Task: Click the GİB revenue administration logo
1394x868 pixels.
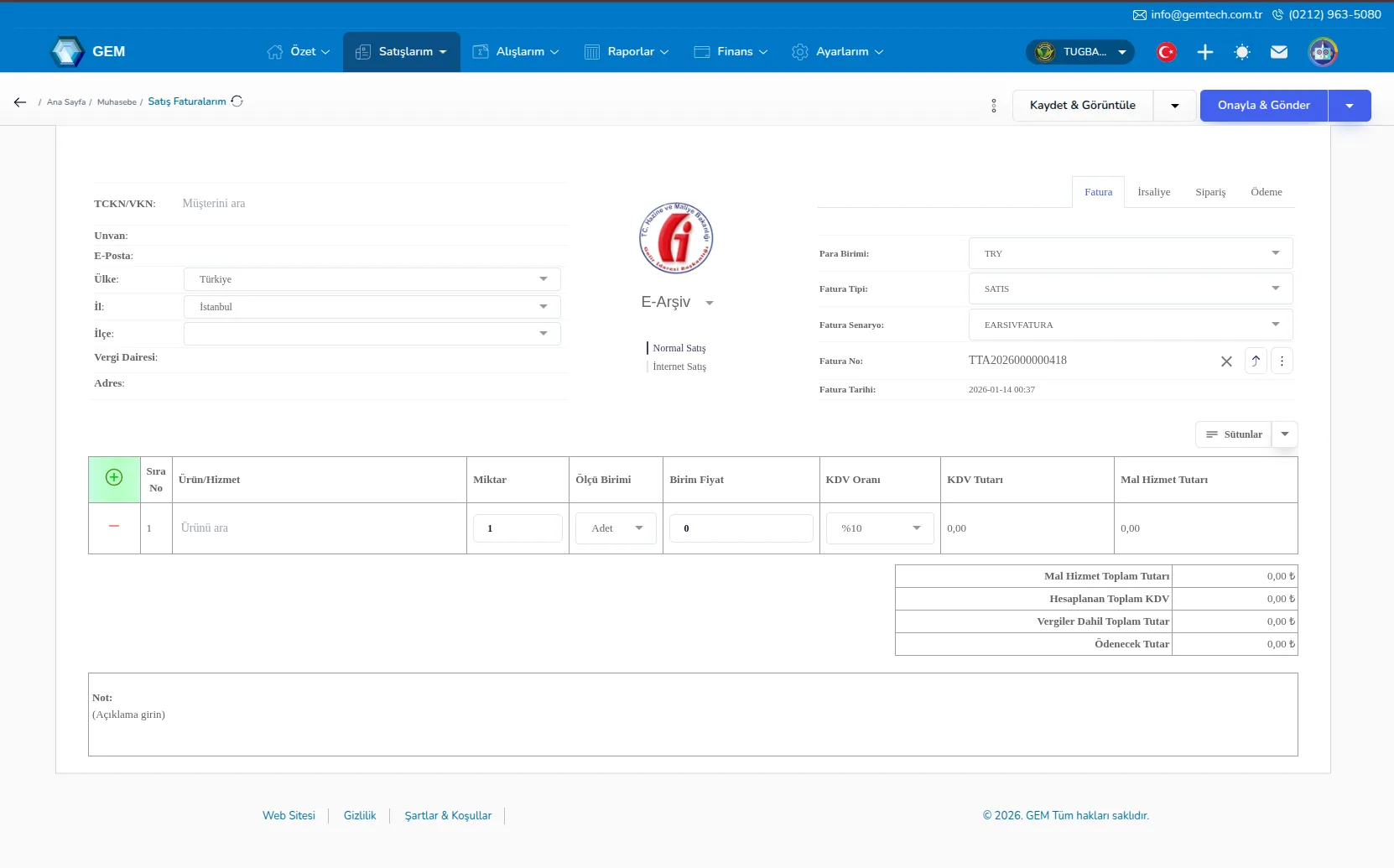Action: (676, 238)
